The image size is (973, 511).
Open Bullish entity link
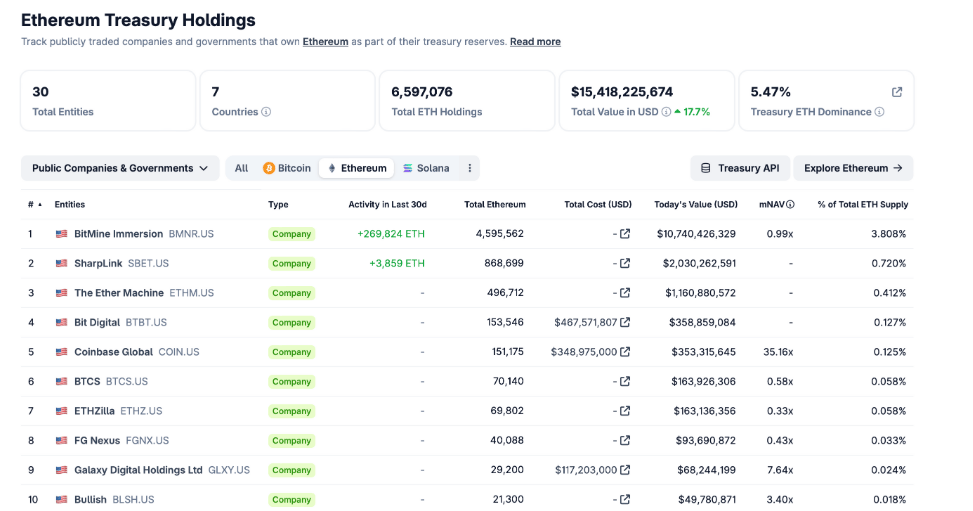point(91,499)
